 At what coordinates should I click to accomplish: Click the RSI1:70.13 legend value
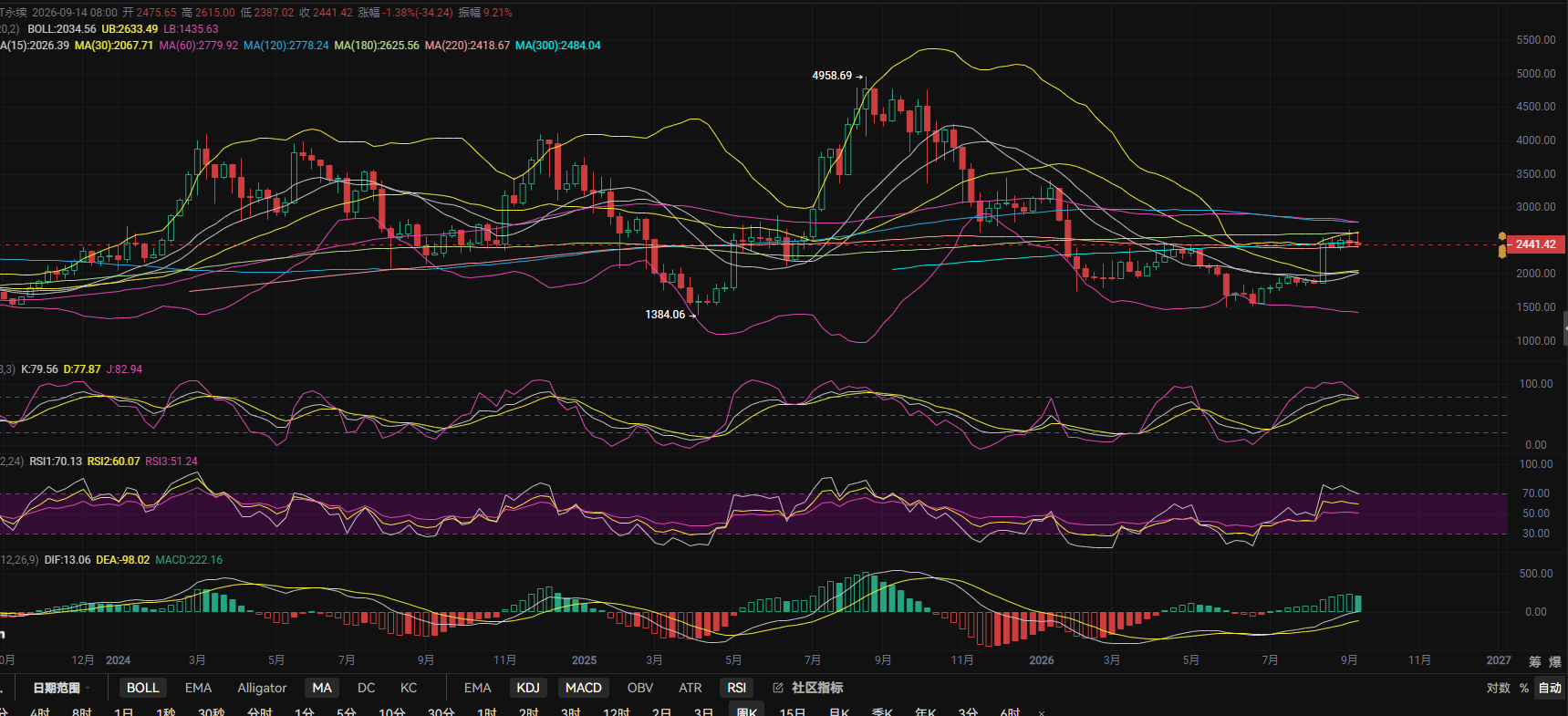point(56,462)
